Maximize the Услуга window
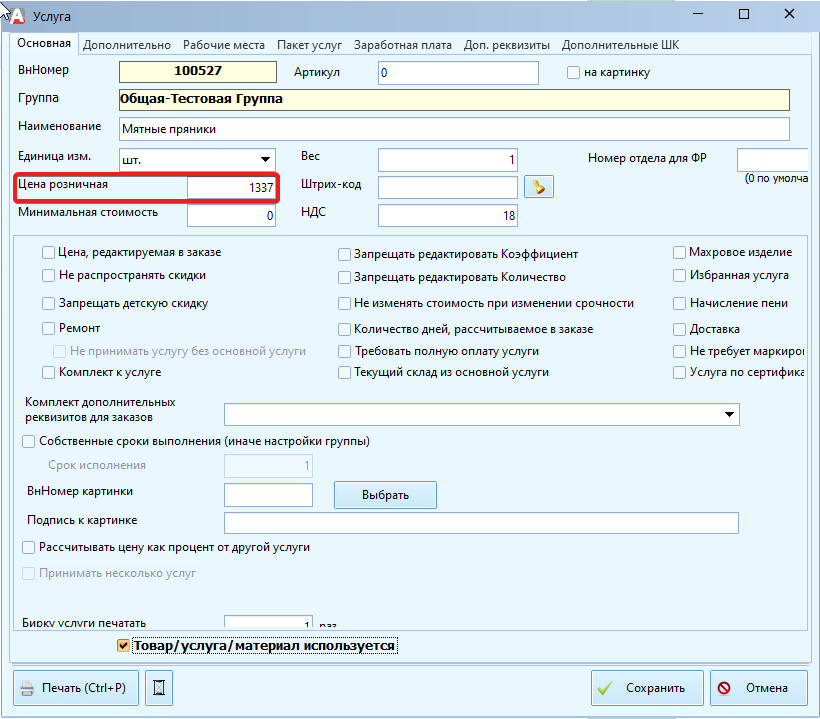The width and height of the screenshot is (820, 719). [744, 14]
